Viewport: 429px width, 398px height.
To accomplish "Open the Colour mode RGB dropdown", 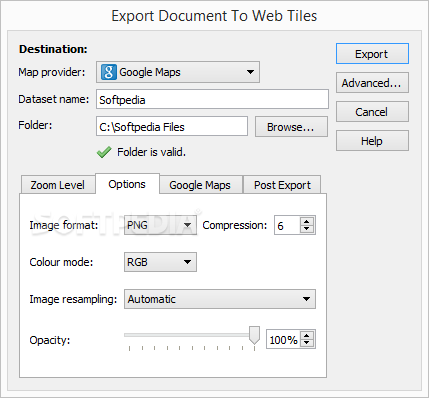I will [x=160, y=262].
